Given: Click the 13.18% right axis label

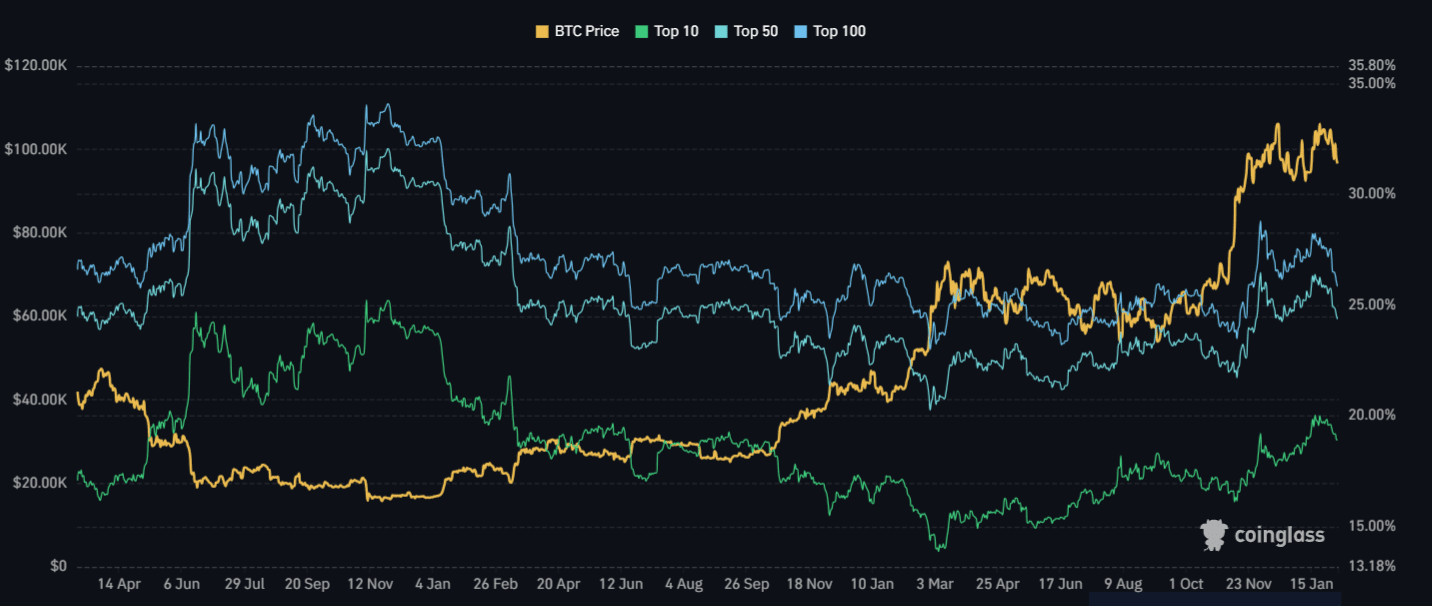Looking at the screenshot, I should 1372,566.
